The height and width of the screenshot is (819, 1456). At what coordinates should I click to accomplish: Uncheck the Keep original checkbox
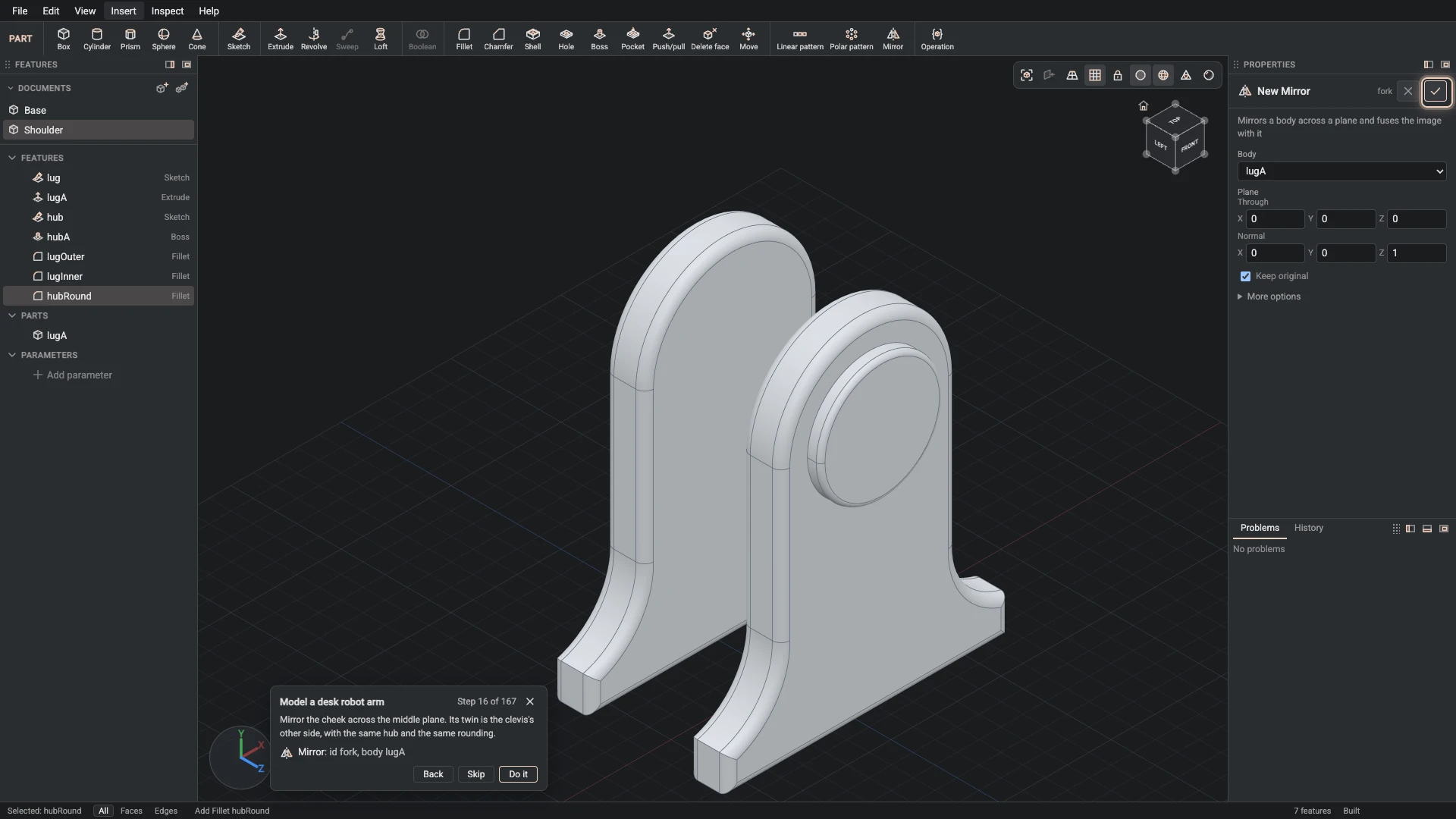tap(1245, 276)
